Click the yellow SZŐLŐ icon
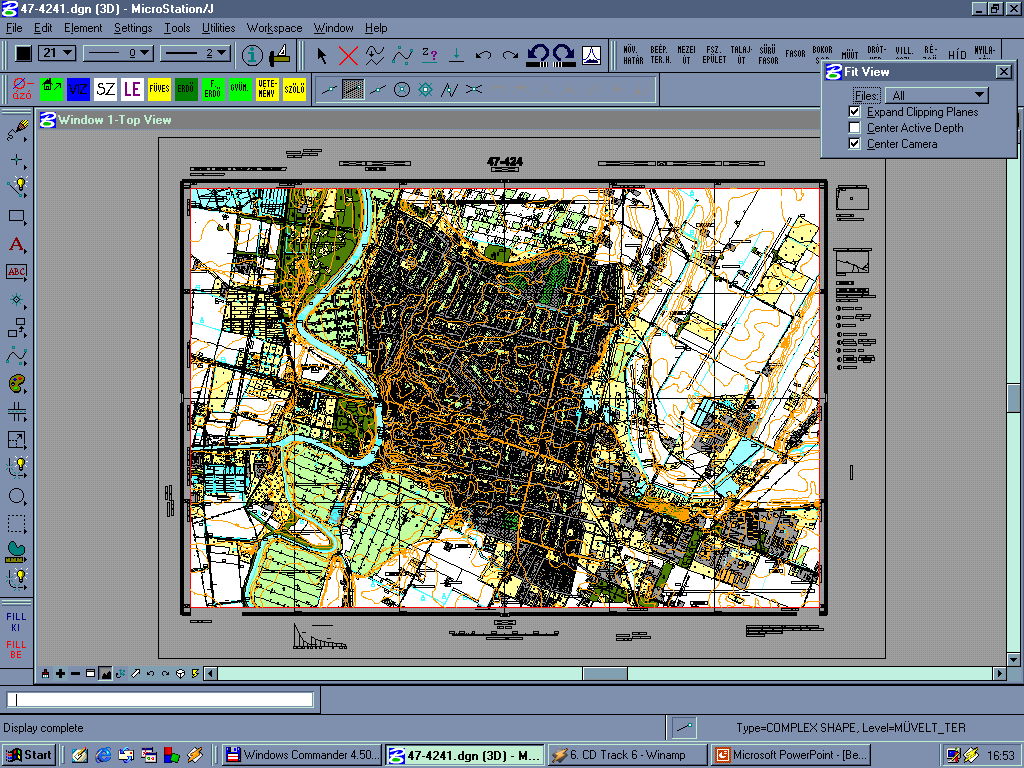 (x=294, y=89)
